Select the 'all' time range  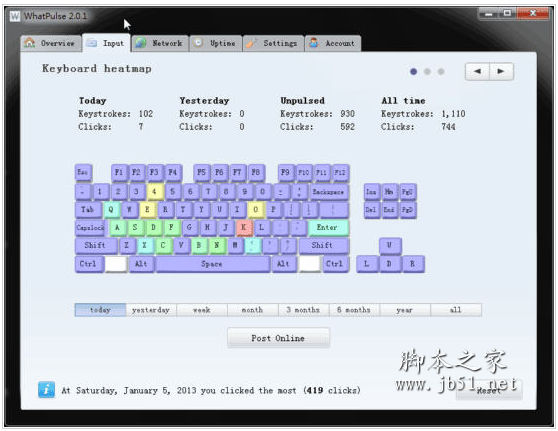coord(456,310)
